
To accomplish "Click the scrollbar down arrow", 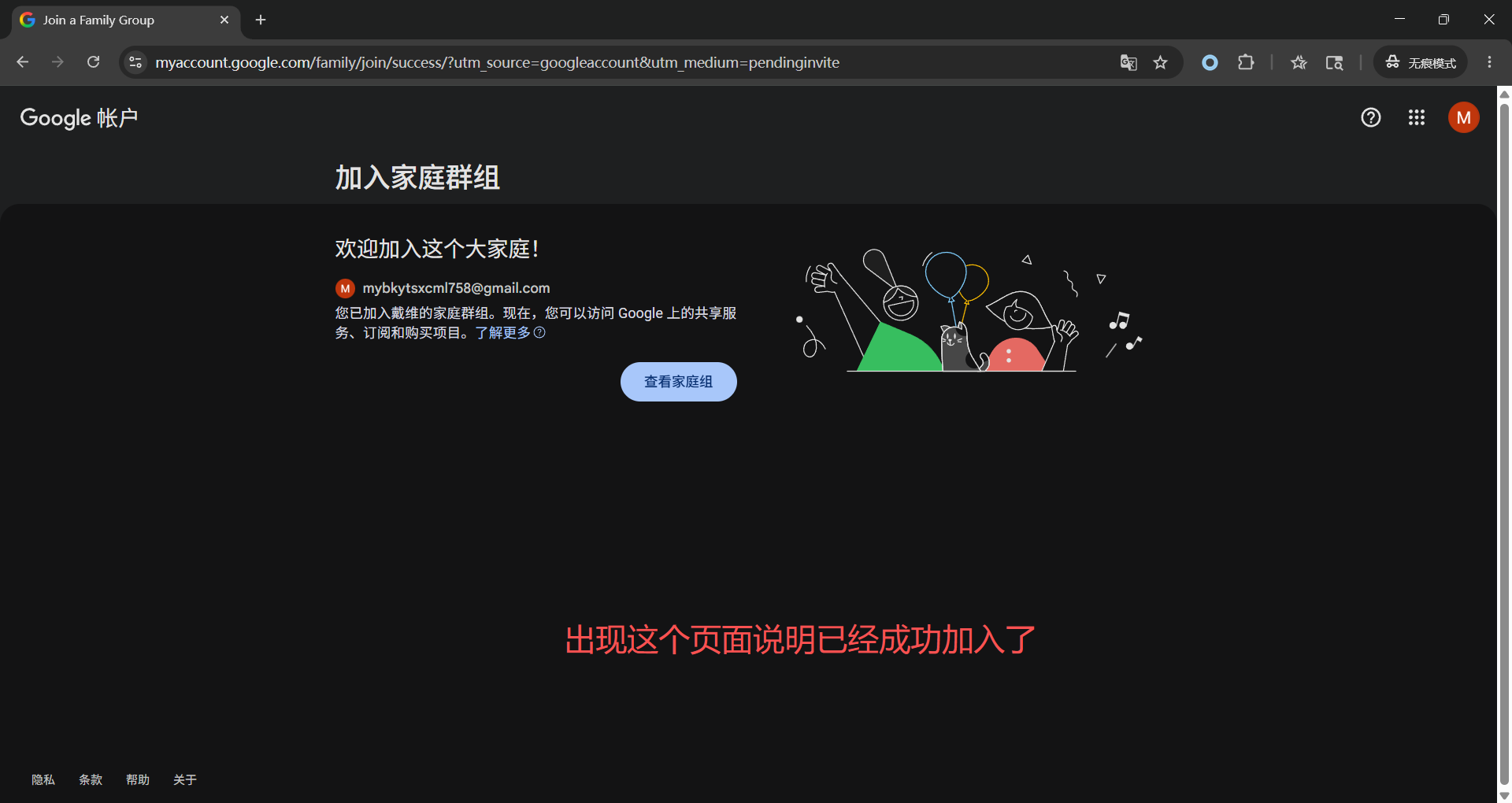I will click(x=1504, y=796).
